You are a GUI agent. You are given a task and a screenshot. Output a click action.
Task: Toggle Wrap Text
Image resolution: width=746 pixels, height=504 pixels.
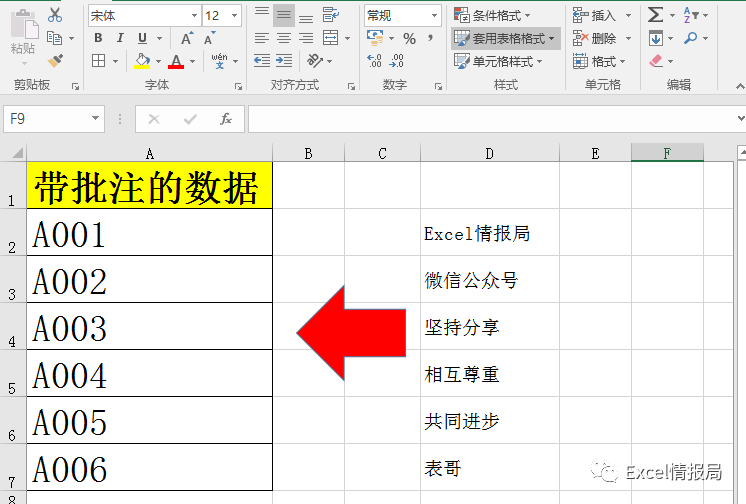(x=331, y=15)
